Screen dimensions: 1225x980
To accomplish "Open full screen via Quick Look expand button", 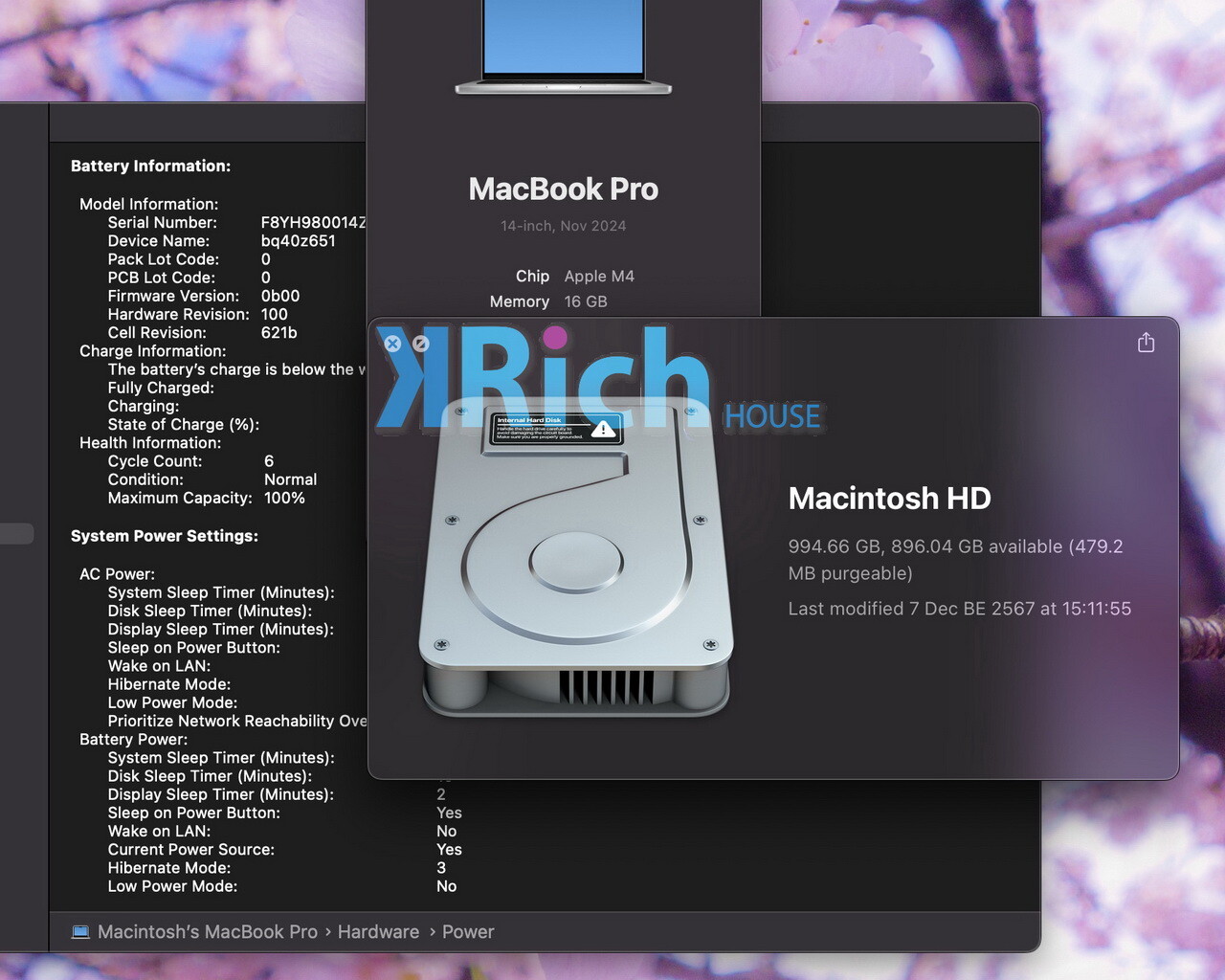I will pos(420,344).
